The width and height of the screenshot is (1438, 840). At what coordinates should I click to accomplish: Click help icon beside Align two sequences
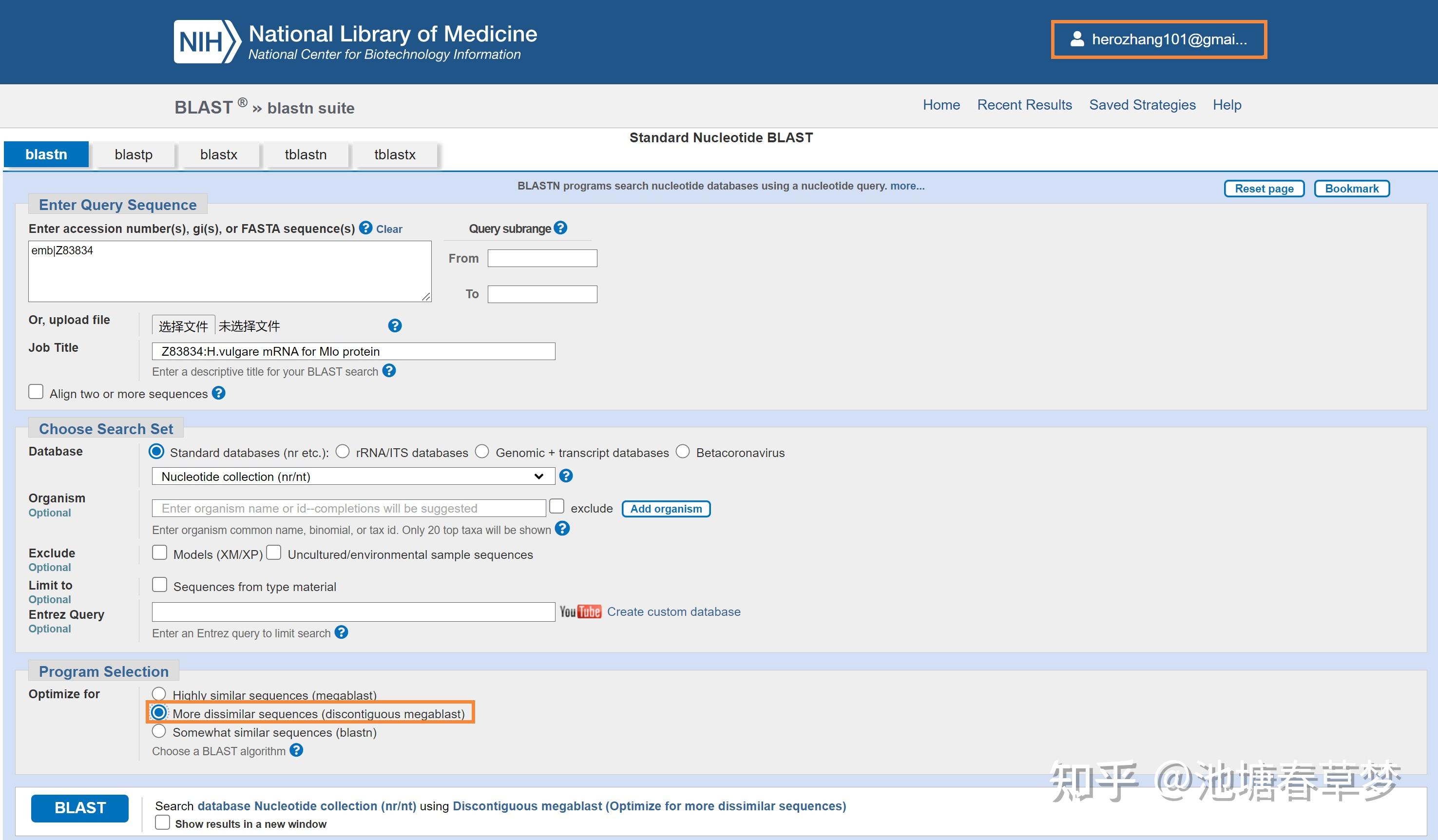[x=219, y=393]
